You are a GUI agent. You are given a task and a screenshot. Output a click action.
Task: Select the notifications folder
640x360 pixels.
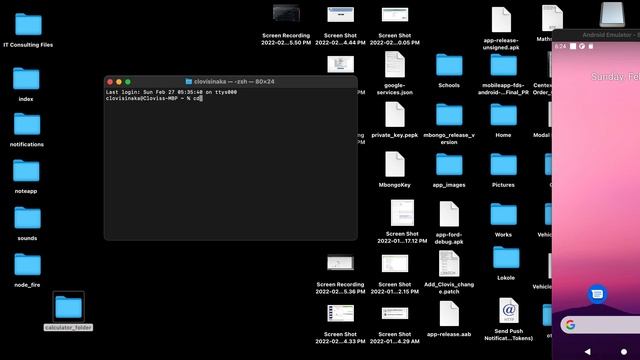(x=27, y=124)
